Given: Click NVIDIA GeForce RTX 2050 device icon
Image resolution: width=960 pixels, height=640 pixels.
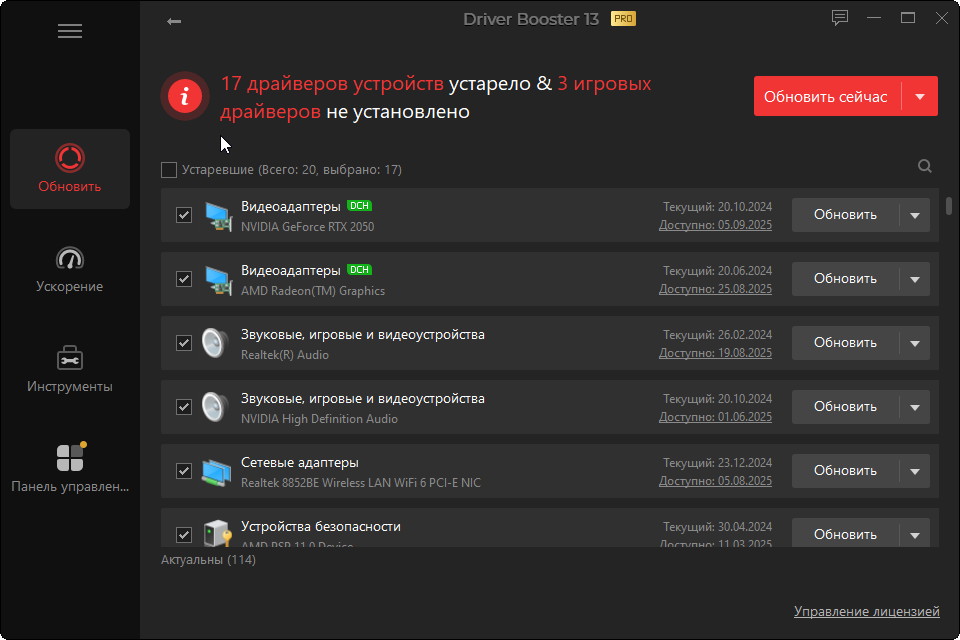Looking at the screenshot, I should pos(217,216).
